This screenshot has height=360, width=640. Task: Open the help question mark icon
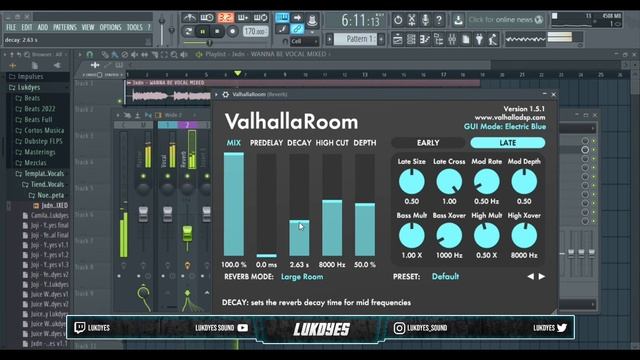coord(439,20)
